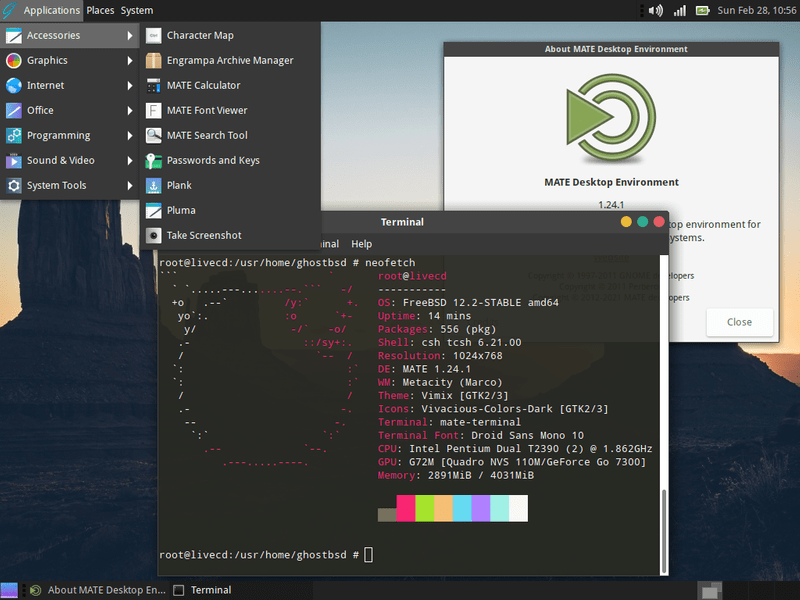Click the volume speaker icon in panel
This screenshot has width=800, height=600.
click(656, 10)
